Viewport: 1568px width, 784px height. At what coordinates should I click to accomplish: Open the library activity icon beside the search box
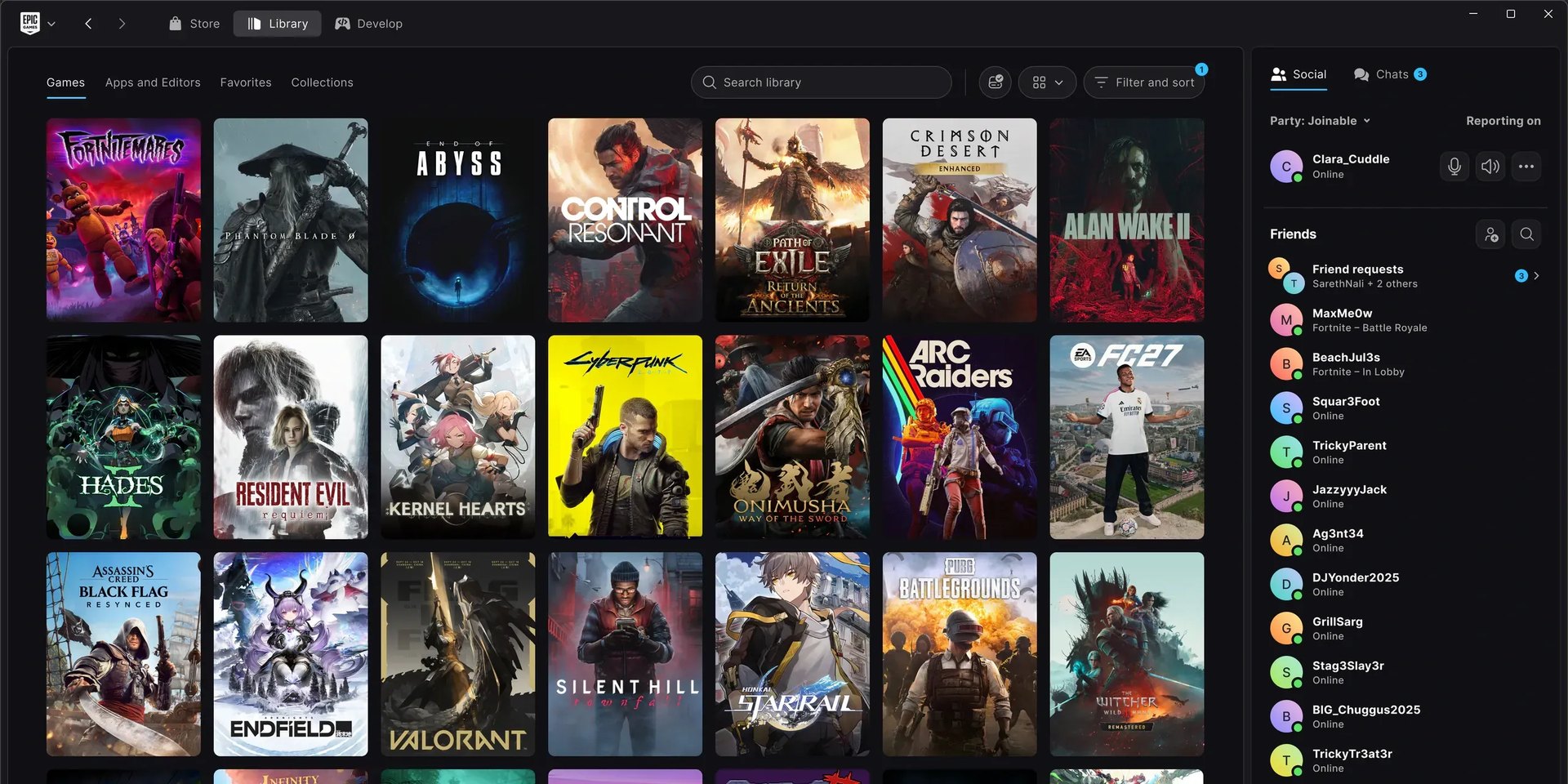996,82
